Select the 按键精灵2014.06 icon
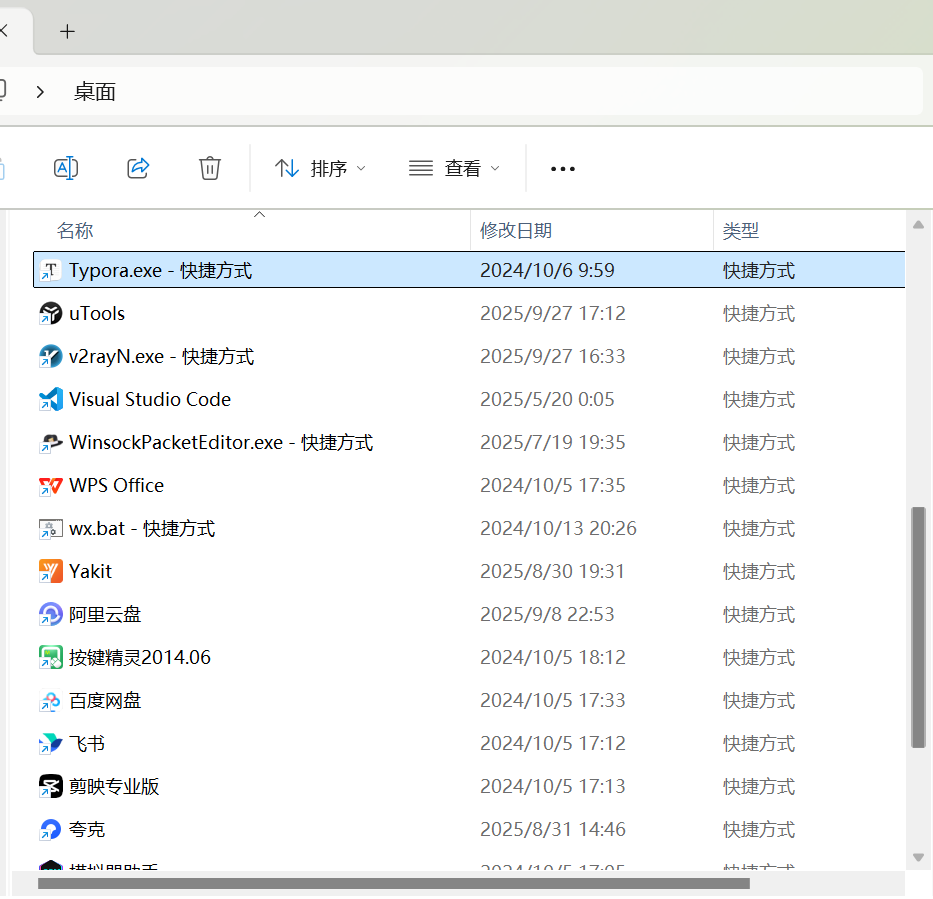 (51, 657)
